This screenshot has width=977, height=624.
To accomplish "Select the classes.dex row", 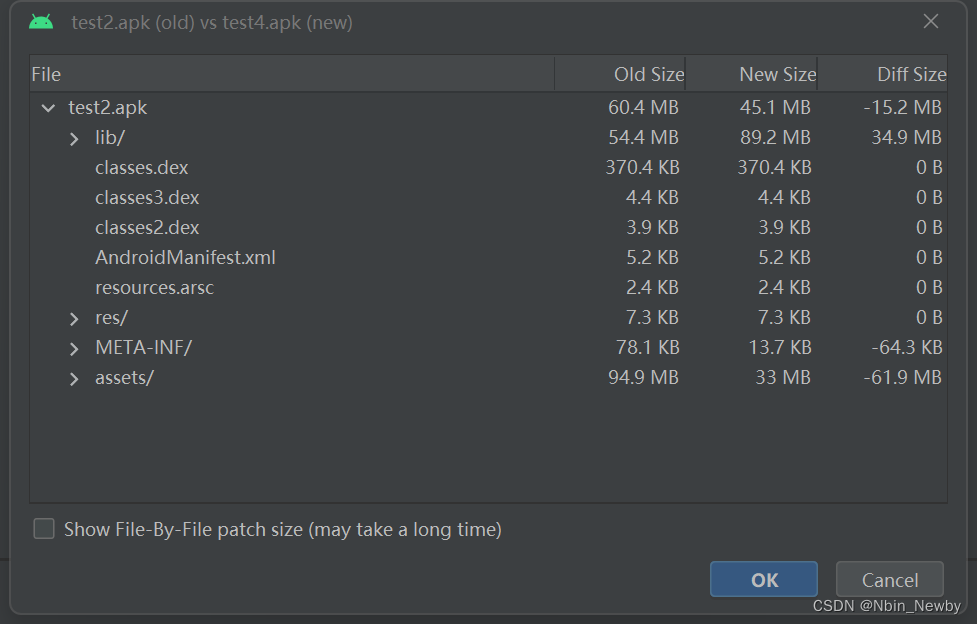I will point(142,168).
